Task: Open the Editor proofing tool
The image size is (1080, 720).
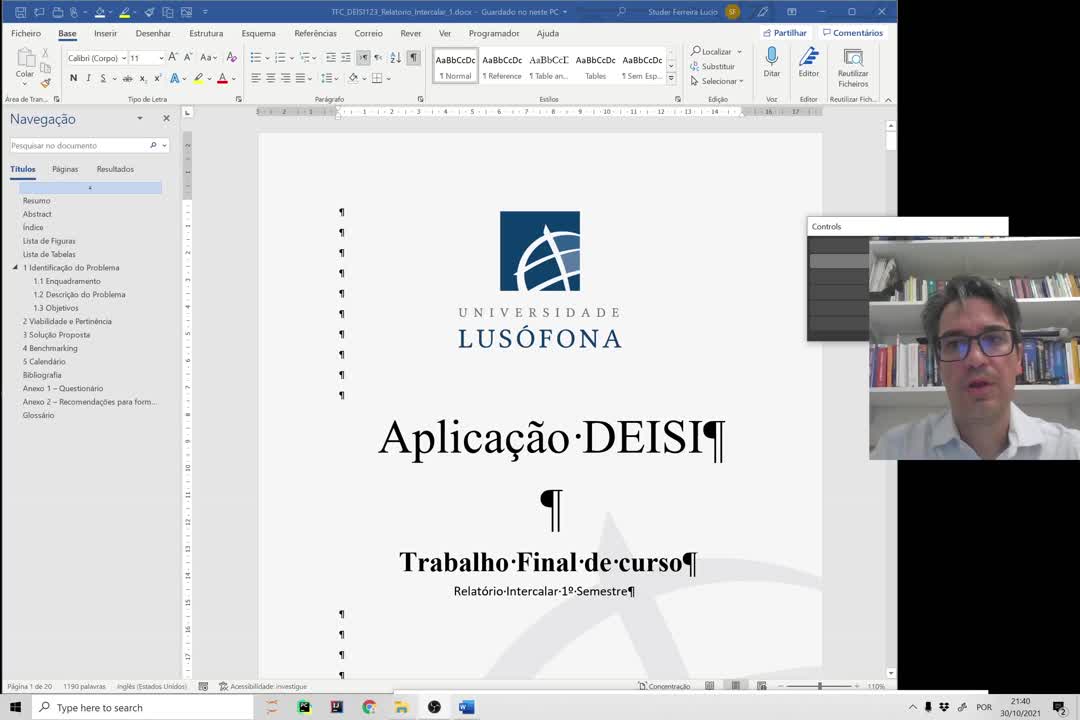Action: coord(809,62)
